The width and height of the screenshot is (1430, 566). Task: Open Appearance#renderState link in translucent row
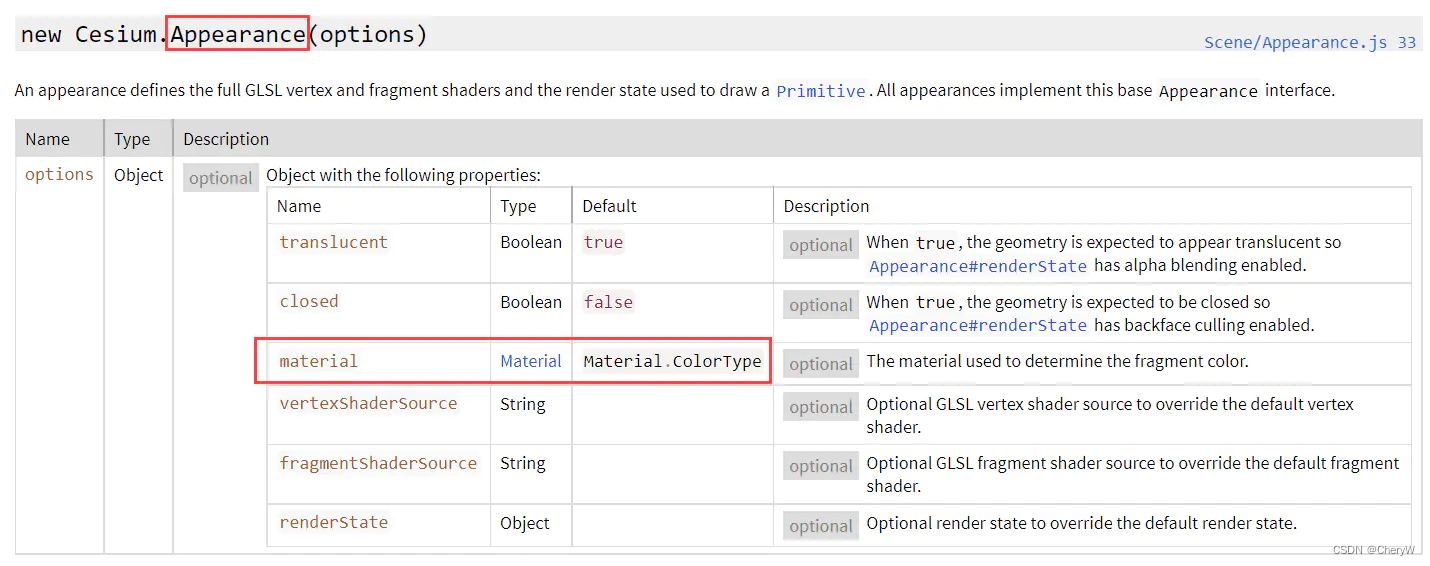pyautogui.click(x=978, y=266)
